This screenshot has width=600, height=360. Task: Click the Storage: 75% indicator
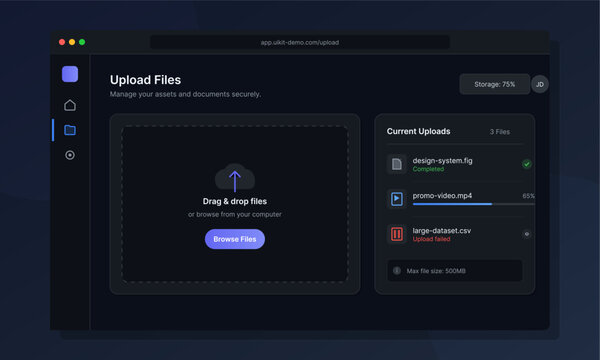pyautogui.click(x=495, y=84)
